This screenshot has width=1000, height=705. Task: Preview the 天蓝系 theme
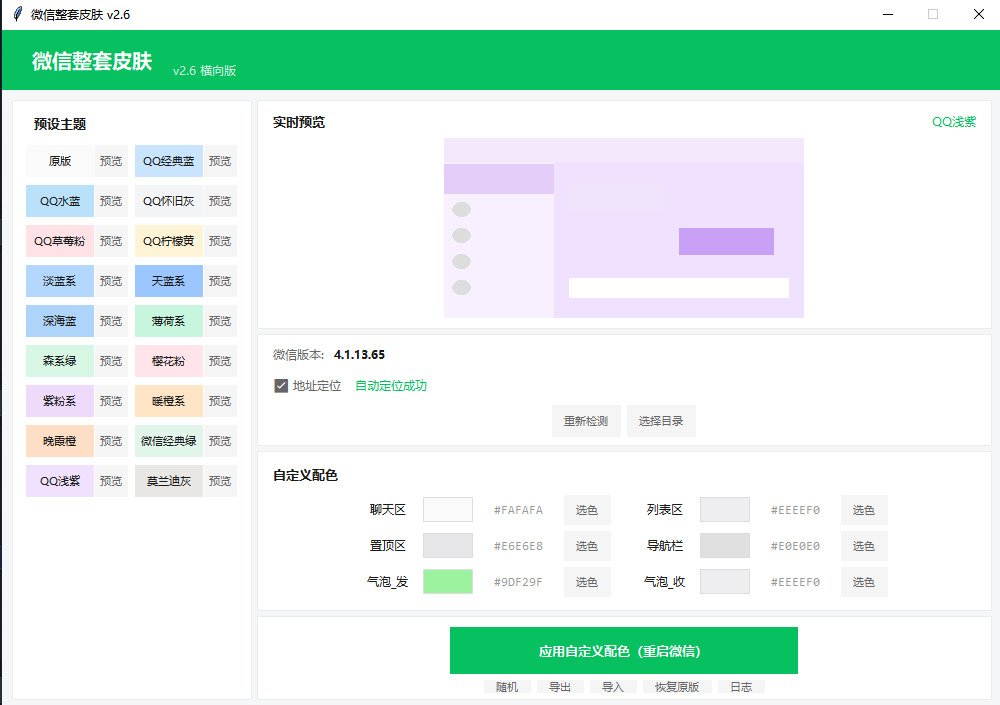pyautogui.click(x=220, y=281)
